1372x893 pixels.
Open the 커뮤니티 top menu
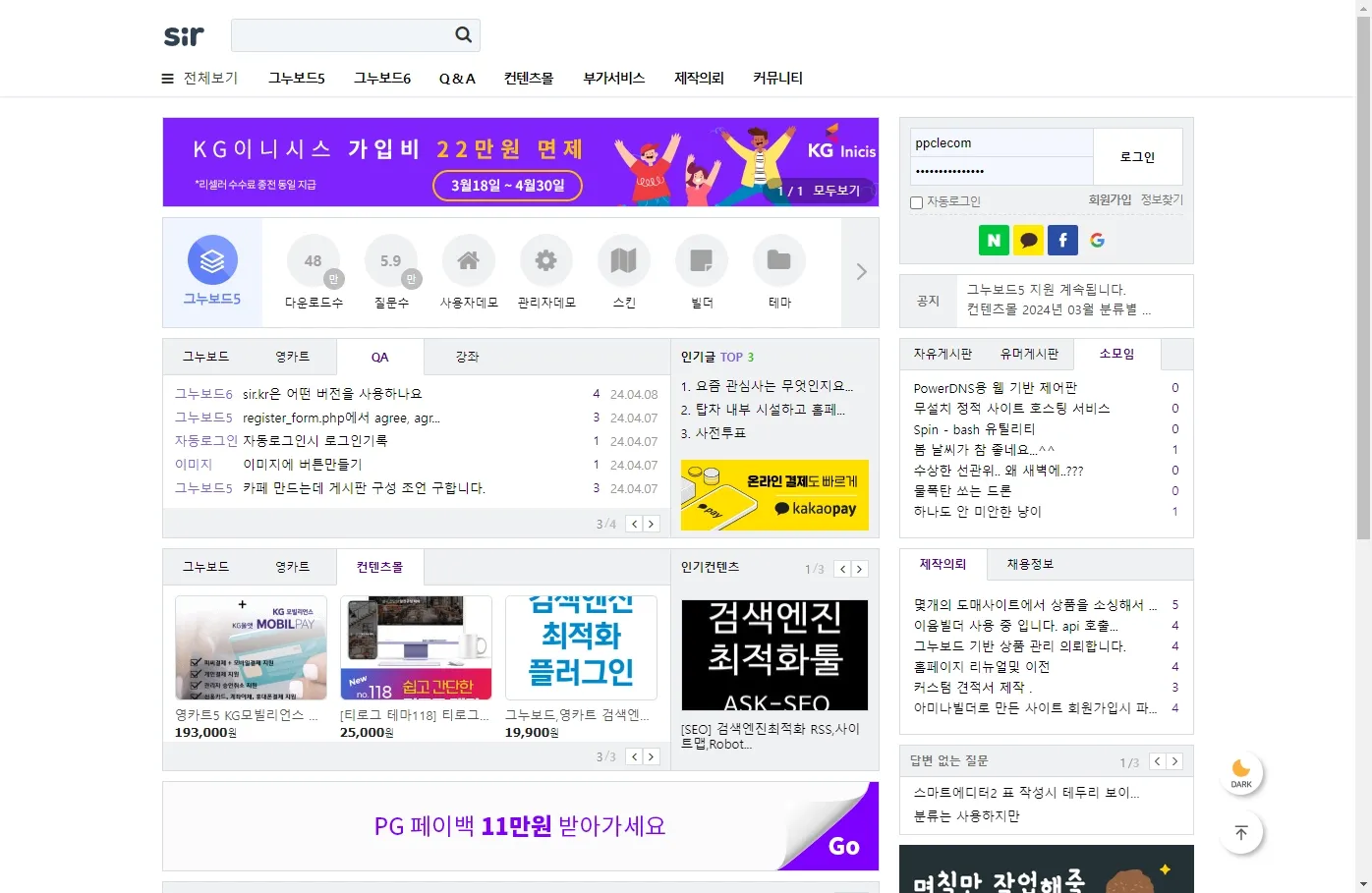pos(777,78)
